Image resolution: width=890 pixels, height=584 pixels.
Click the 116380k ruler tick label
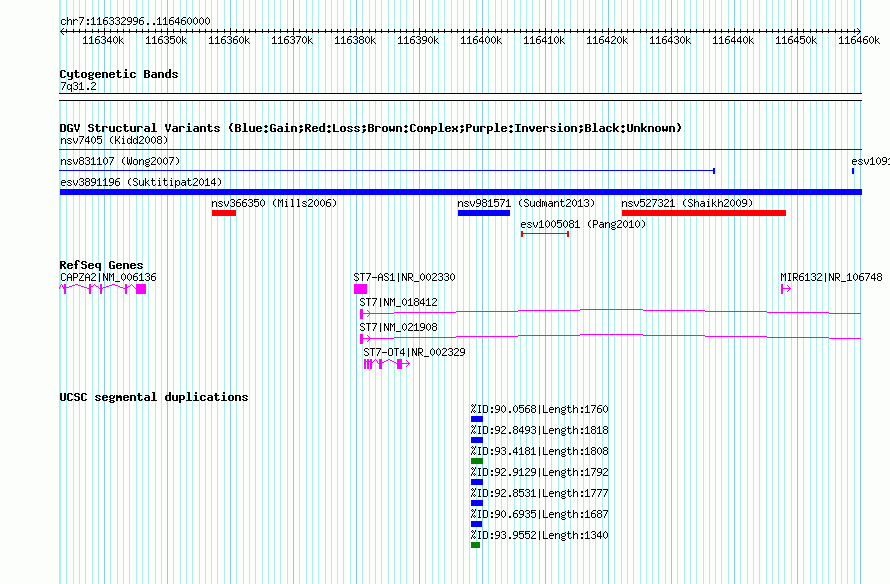click(x=355, y=41)
